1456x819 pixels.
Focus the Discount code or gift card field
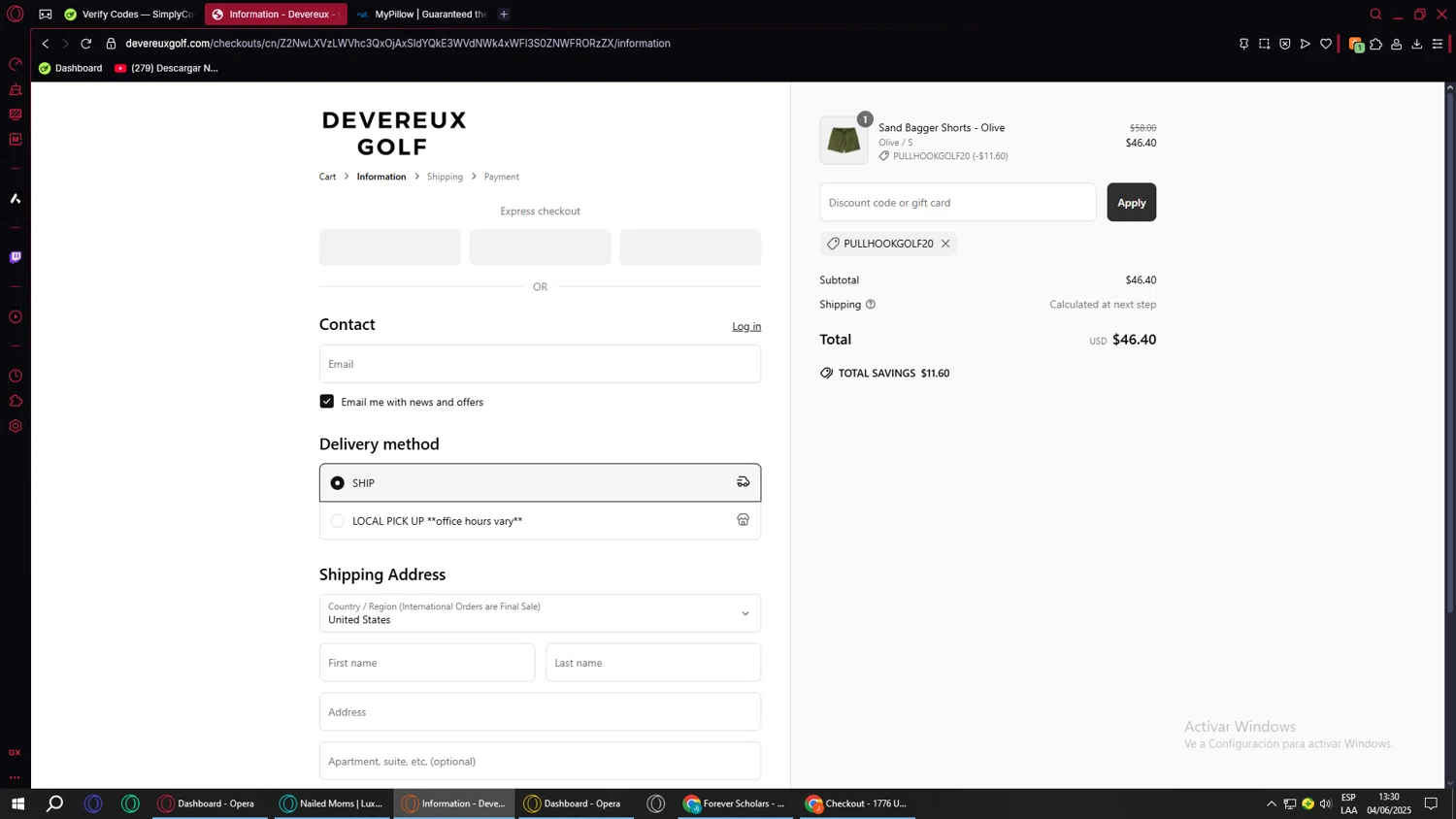click(957, 202)
